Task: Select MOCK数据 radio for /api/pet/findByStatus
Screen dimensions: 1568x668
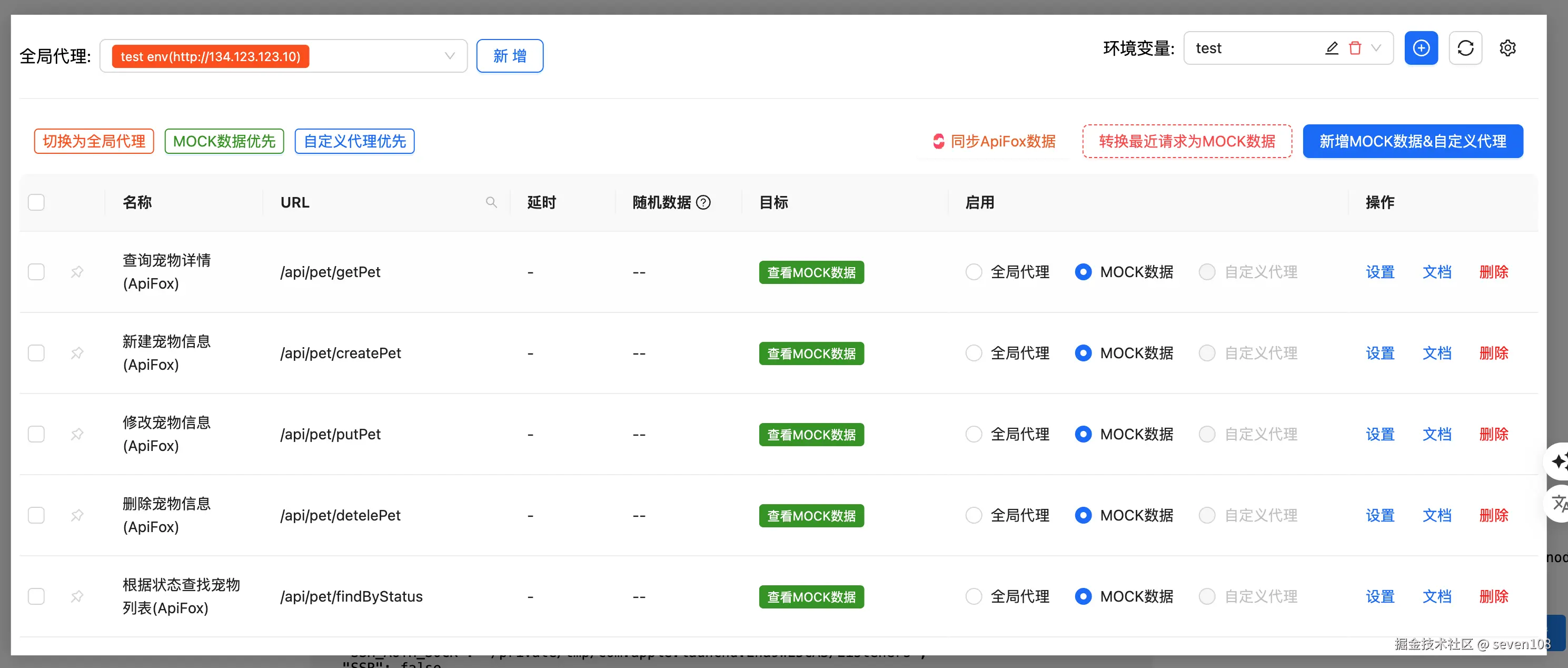Action: pos(1083,596)
